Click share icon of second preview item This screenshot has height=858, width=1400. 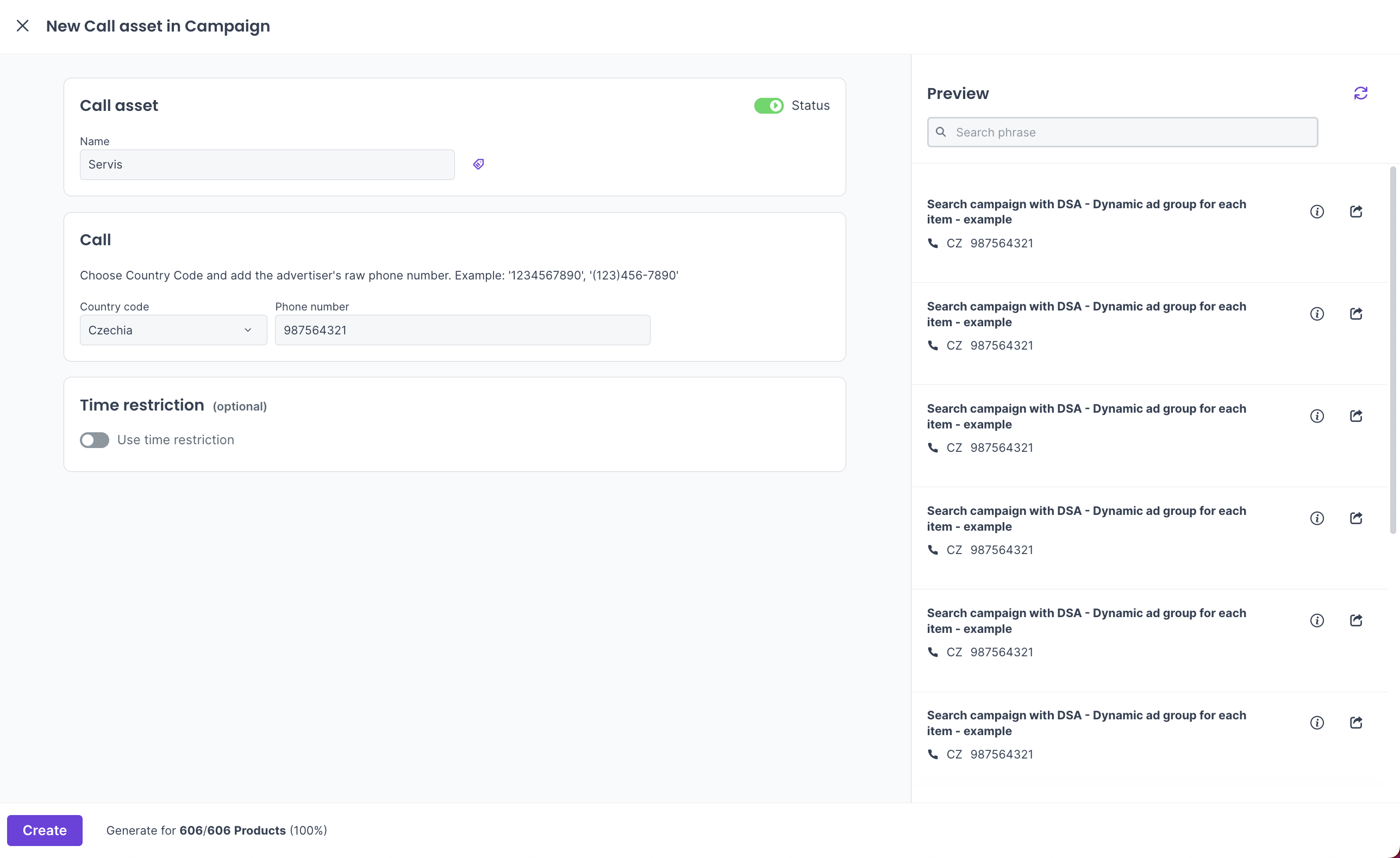pos(1355,314)
